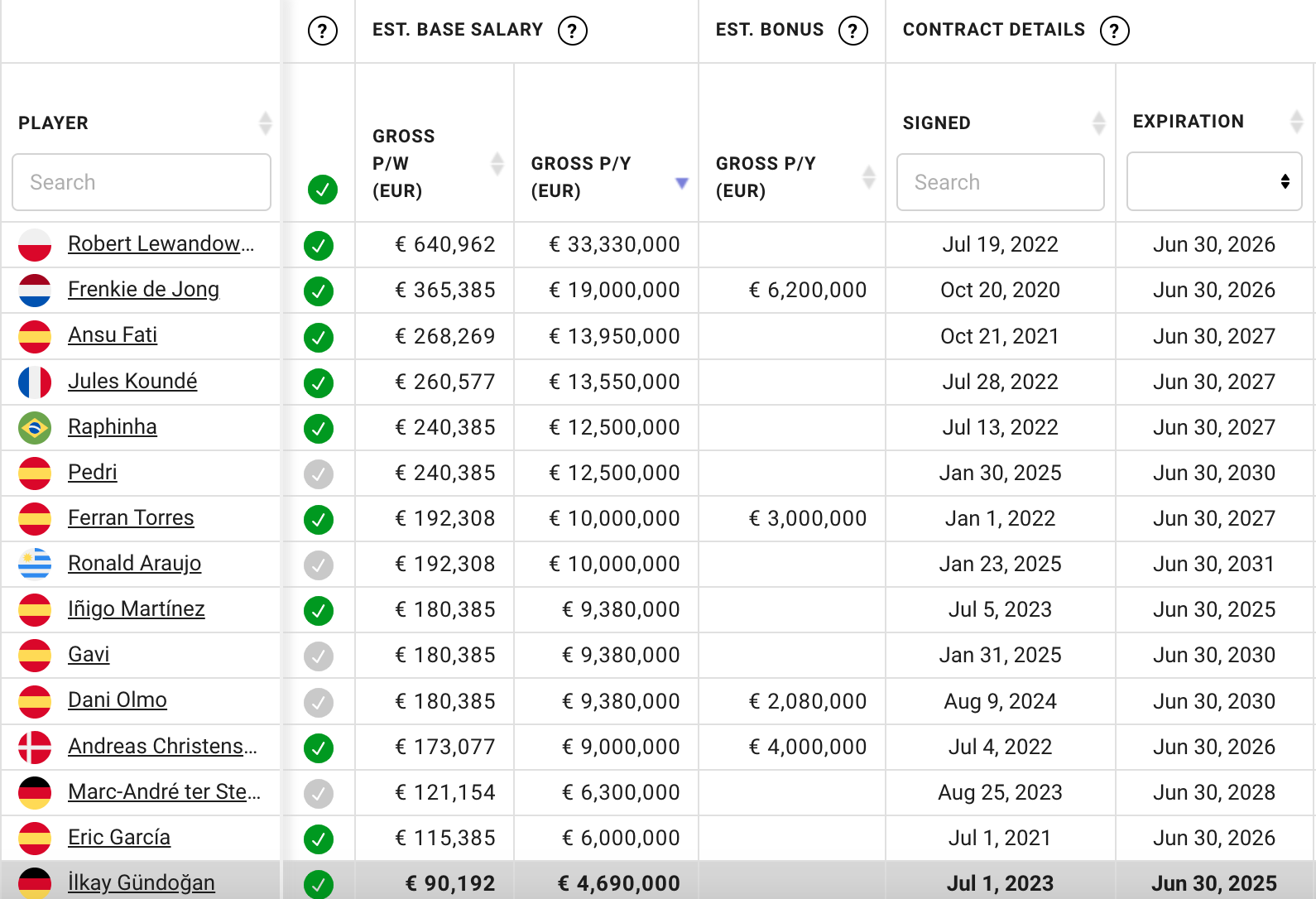Click the Aug 25, 2023 signed date
The image size is (1316, 899).
(x=1000, y=793)
